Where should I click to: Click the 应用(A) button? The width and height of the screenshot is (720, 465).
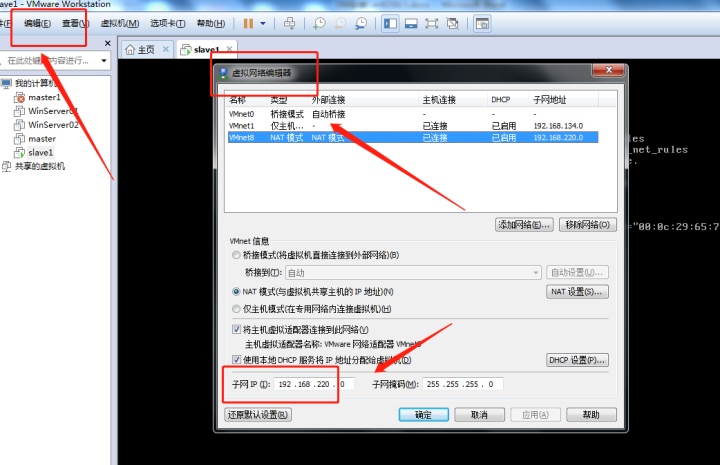tap(535, 415)
